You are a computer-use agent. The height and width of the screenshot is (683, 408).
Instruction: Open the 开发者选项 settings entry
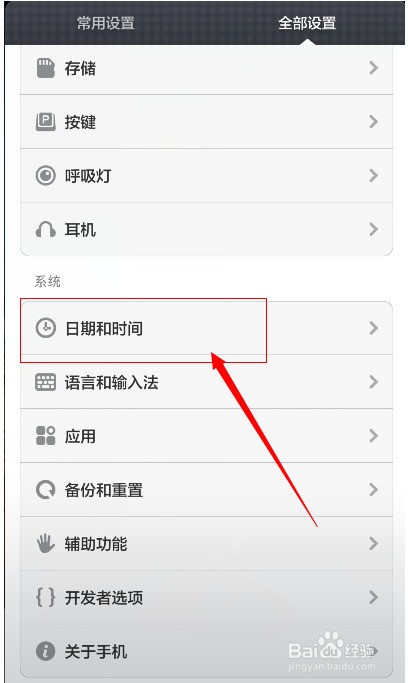(x=206, y=597)
